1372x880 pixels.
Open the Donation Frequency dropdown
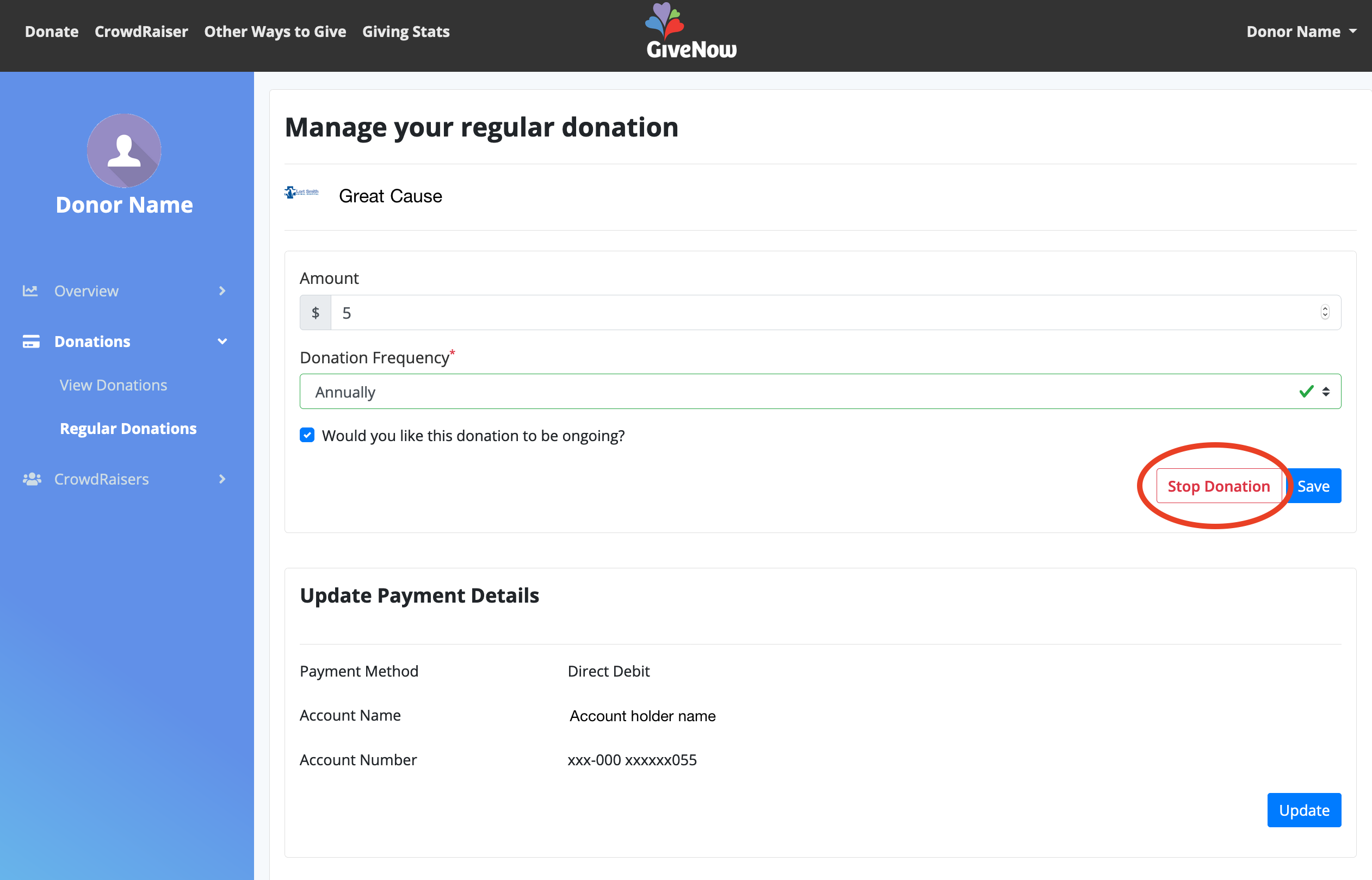(820, 392)
